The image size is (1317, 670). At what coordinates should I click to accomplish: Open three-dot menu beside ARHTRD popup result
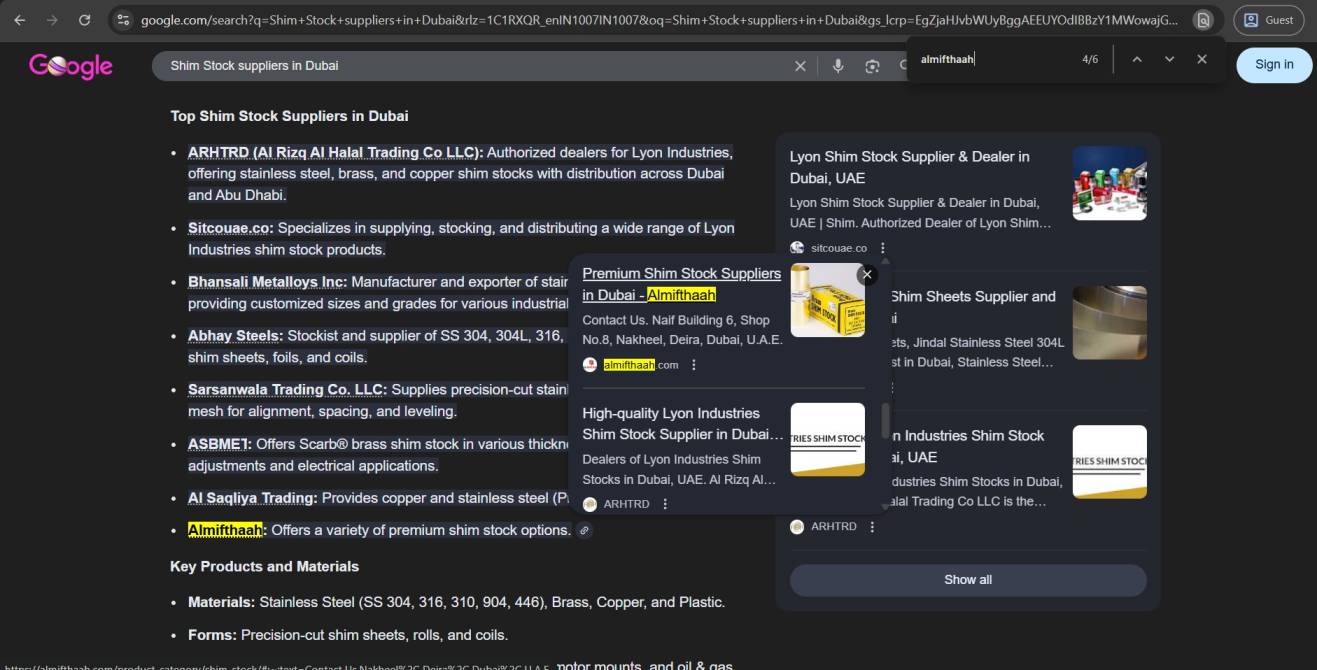click(665, 504)
